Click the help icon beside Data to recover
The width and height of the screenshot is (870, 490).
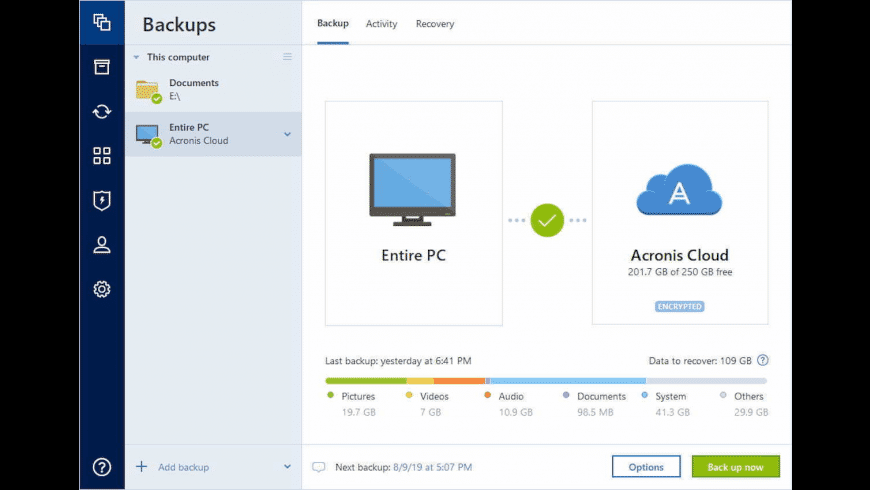click(763, 361)
